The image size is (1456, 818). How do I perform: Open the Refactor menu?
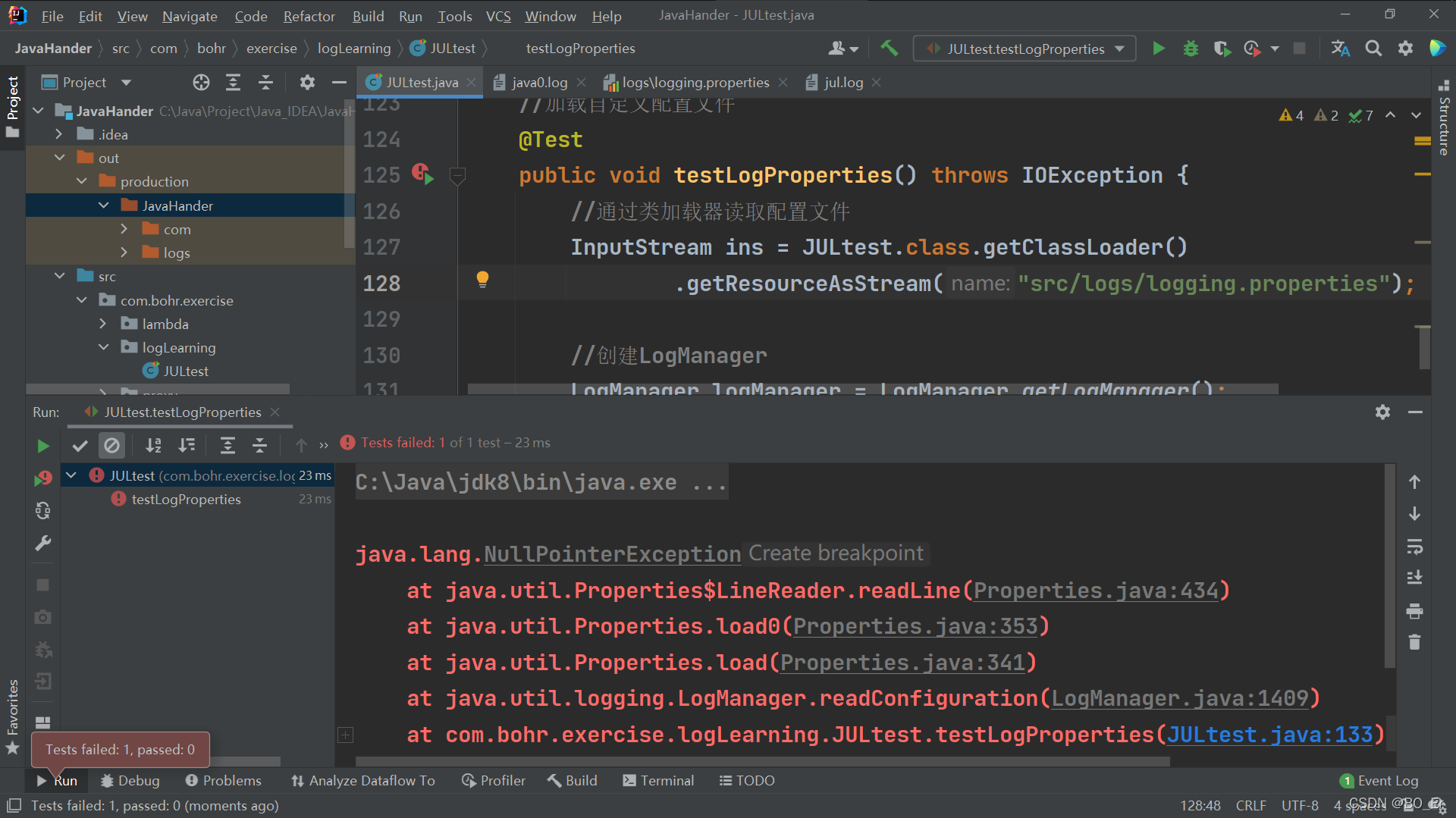(x=309, y=16)
